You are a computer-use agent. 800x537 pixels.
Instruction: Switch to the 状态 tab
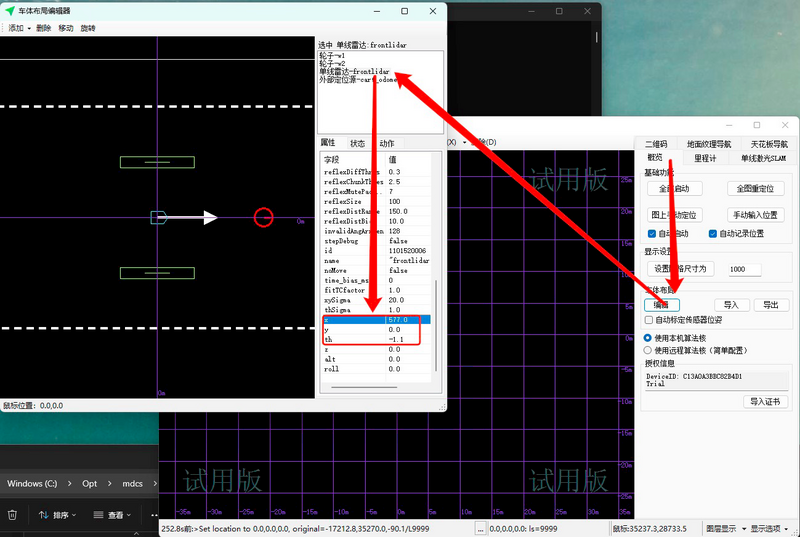[357, 144]
